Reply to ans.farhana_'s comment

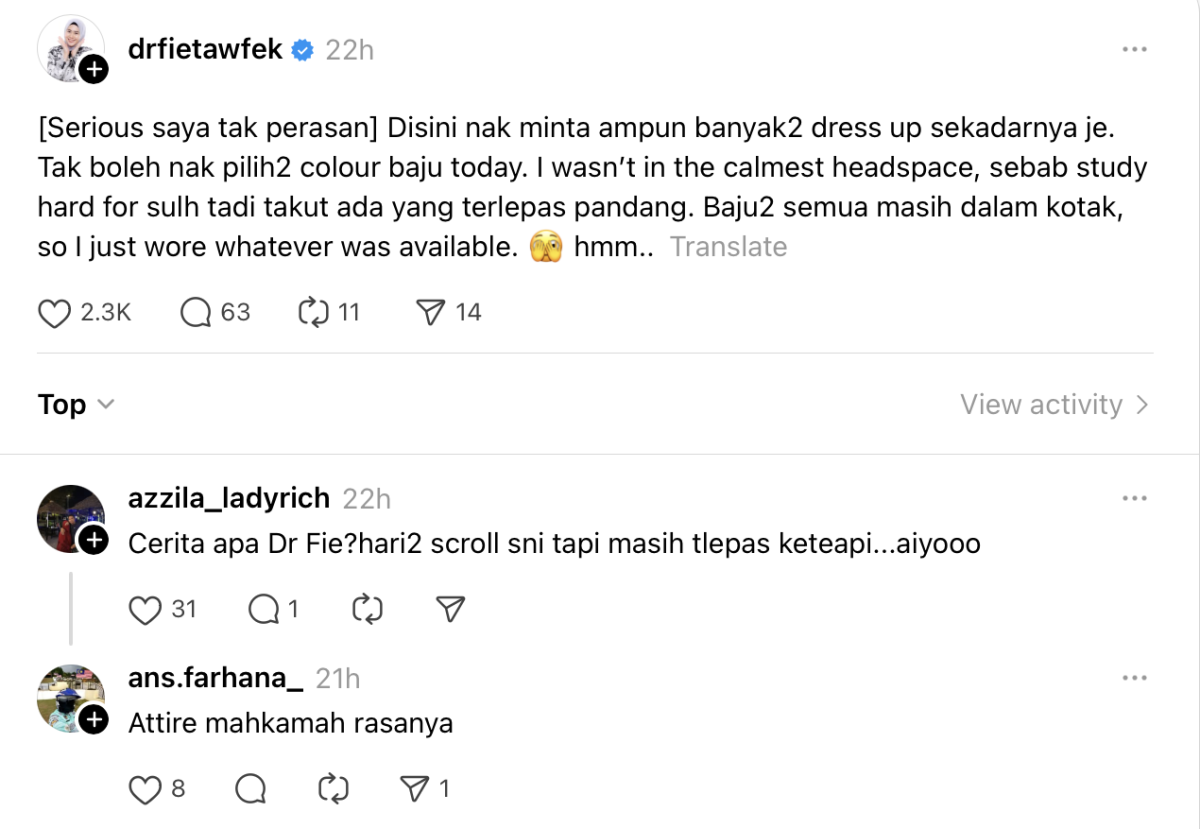tap(250, 790)
